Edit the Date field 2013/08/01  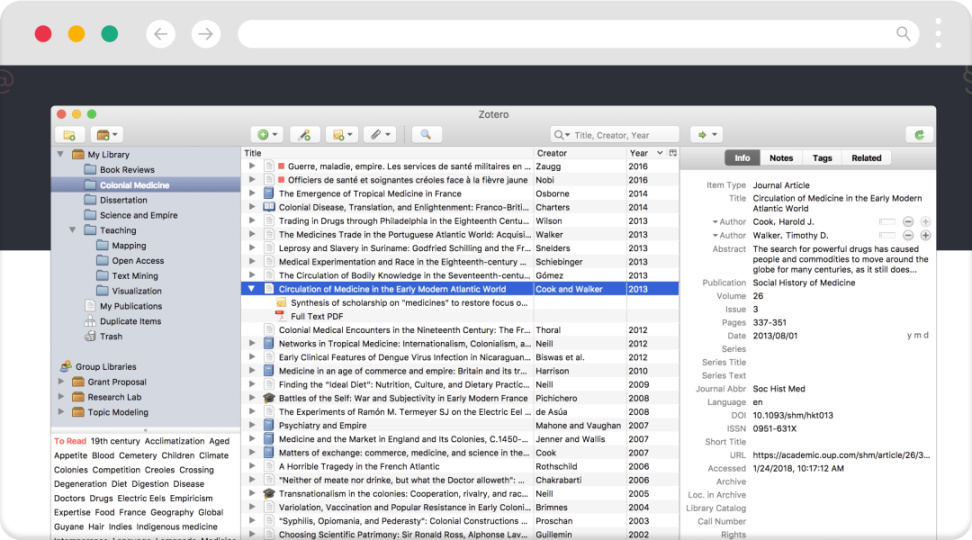tap(775, 335)
